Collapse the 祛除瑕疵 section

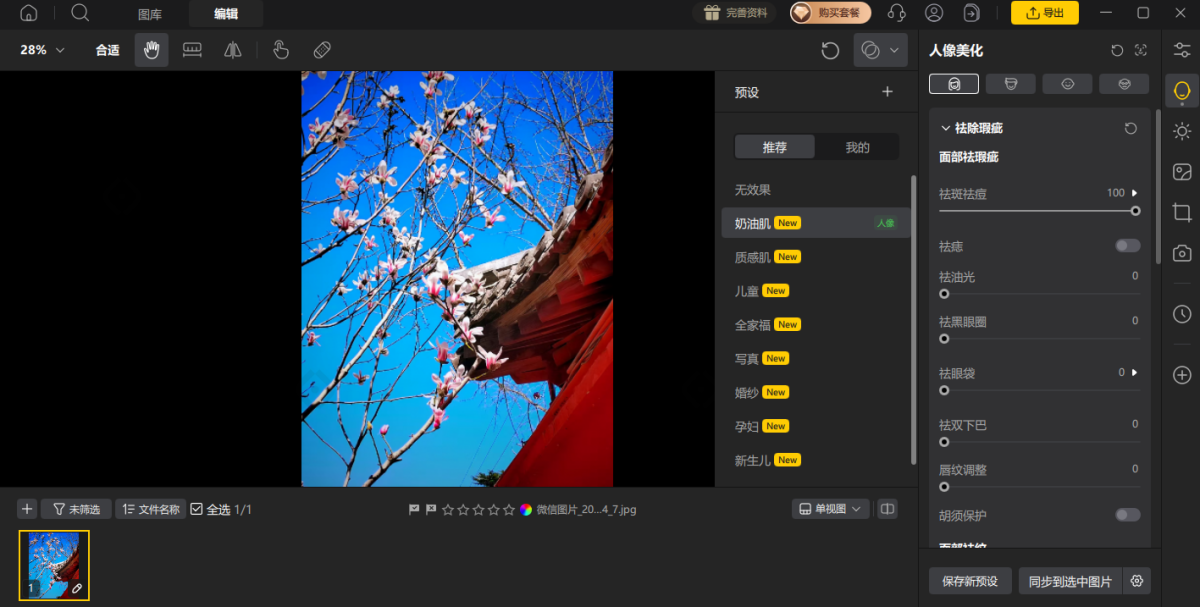(x=945, y=128)
